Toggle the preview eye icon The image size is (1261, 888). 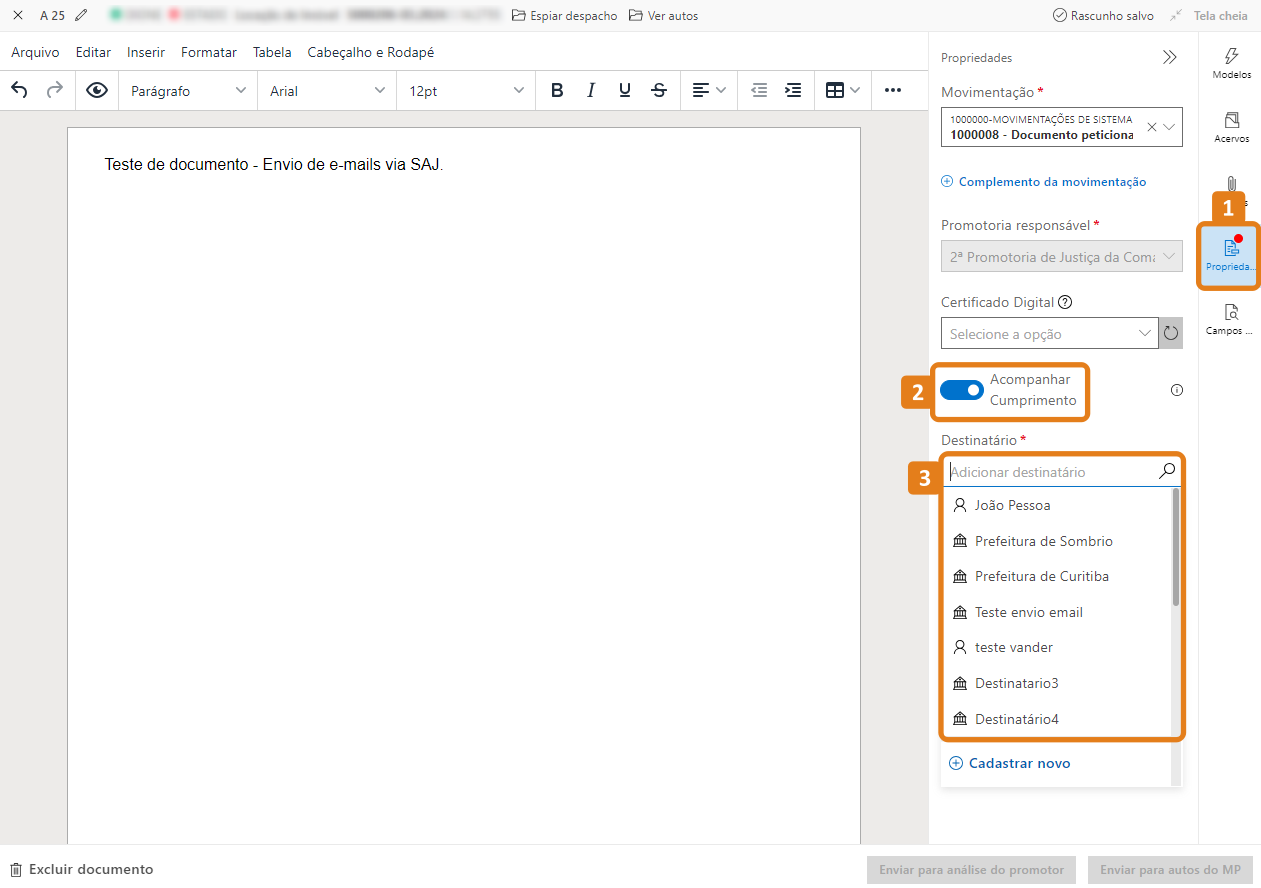(97, 90)
